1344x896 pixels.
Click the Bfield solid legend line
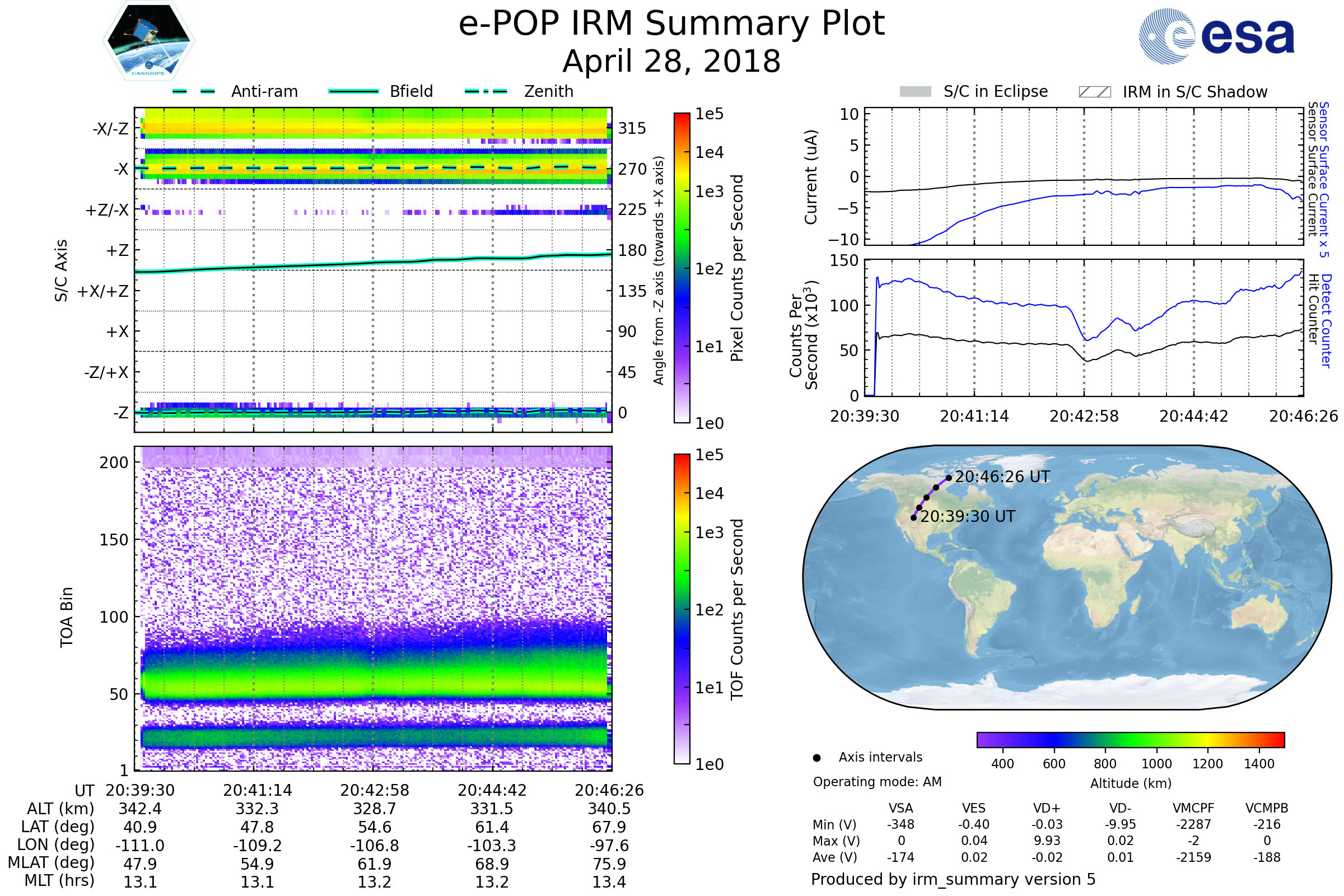[353, 91]
